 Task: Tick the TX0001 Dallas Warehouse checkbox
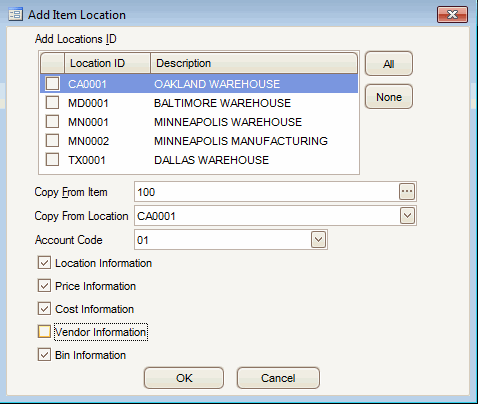52,159
